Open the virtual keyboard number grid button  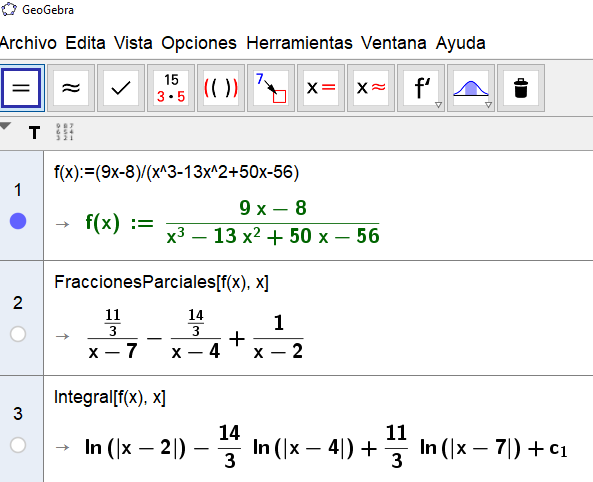pyautogui.click(x=65, y=132)
